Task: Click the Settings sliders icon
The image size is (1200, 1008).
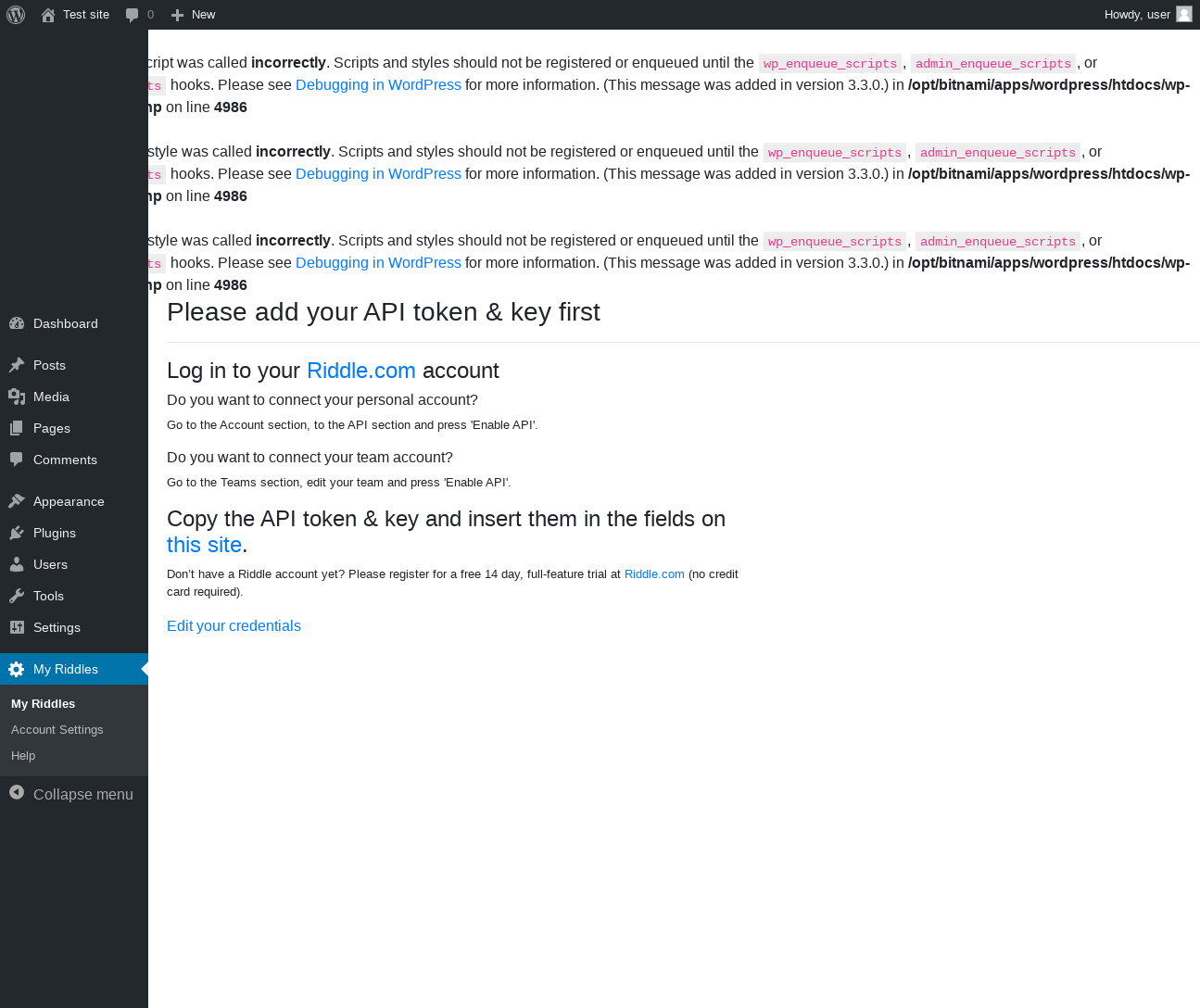Action: pyautogui.click(x=17, y=627)
